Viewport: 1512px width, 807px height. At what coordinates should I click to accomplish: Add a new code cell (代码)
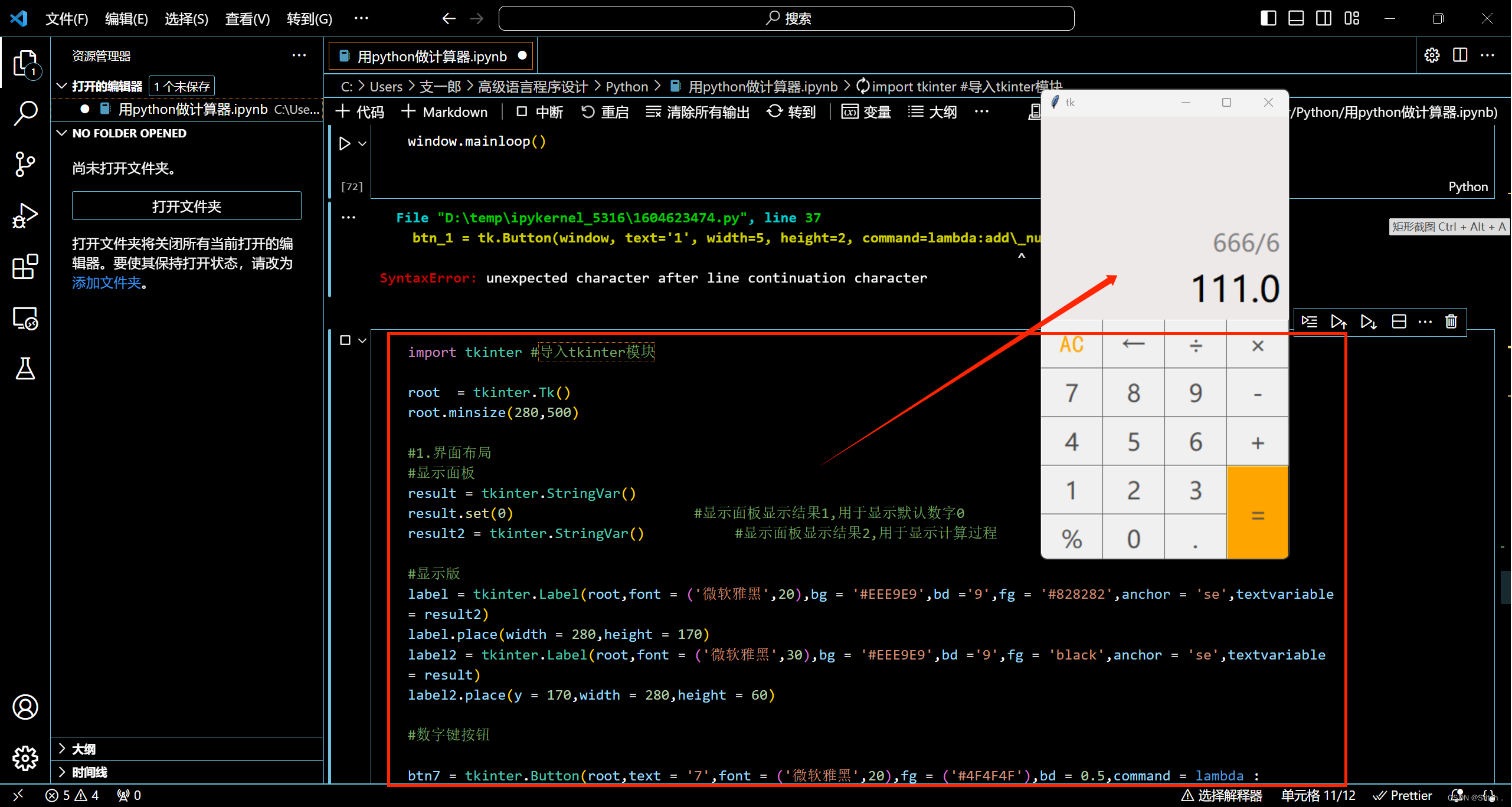[x=359, y=111]
